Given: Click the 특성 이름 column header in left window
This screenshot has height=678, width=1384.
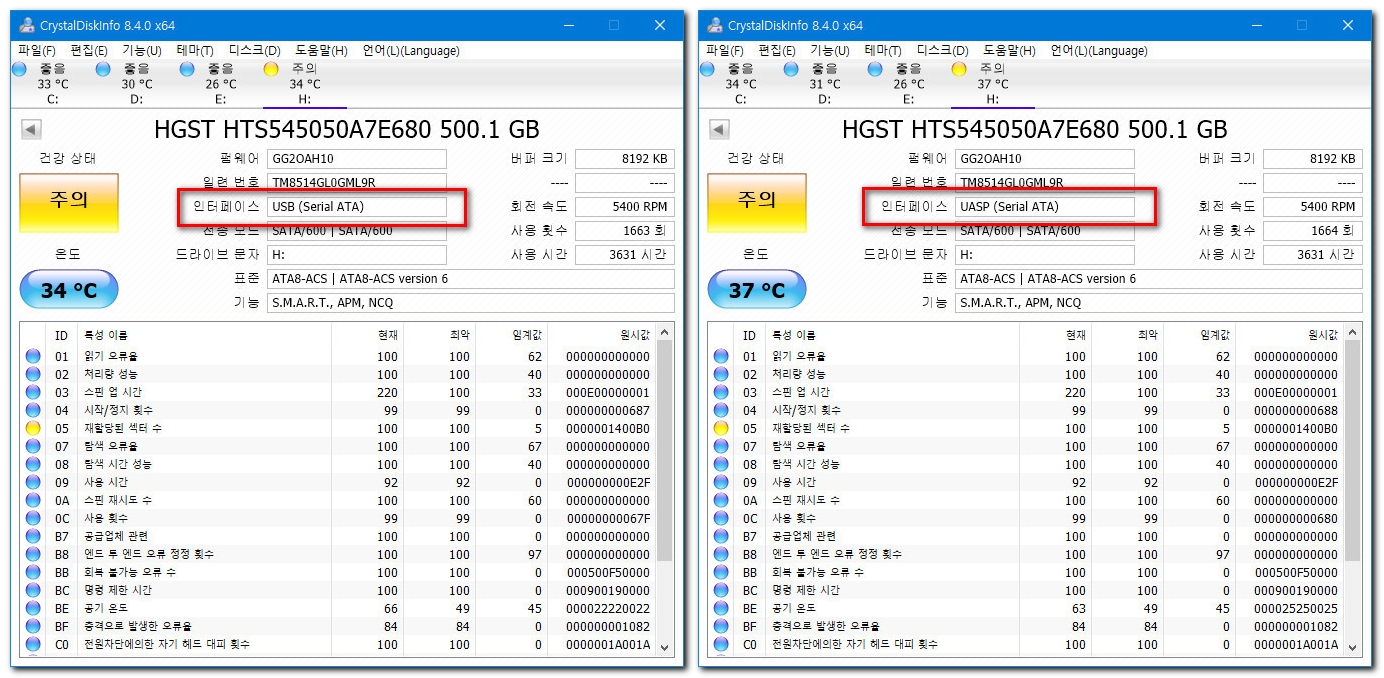Looking at the screenshot, I should (x=205, y=335).
